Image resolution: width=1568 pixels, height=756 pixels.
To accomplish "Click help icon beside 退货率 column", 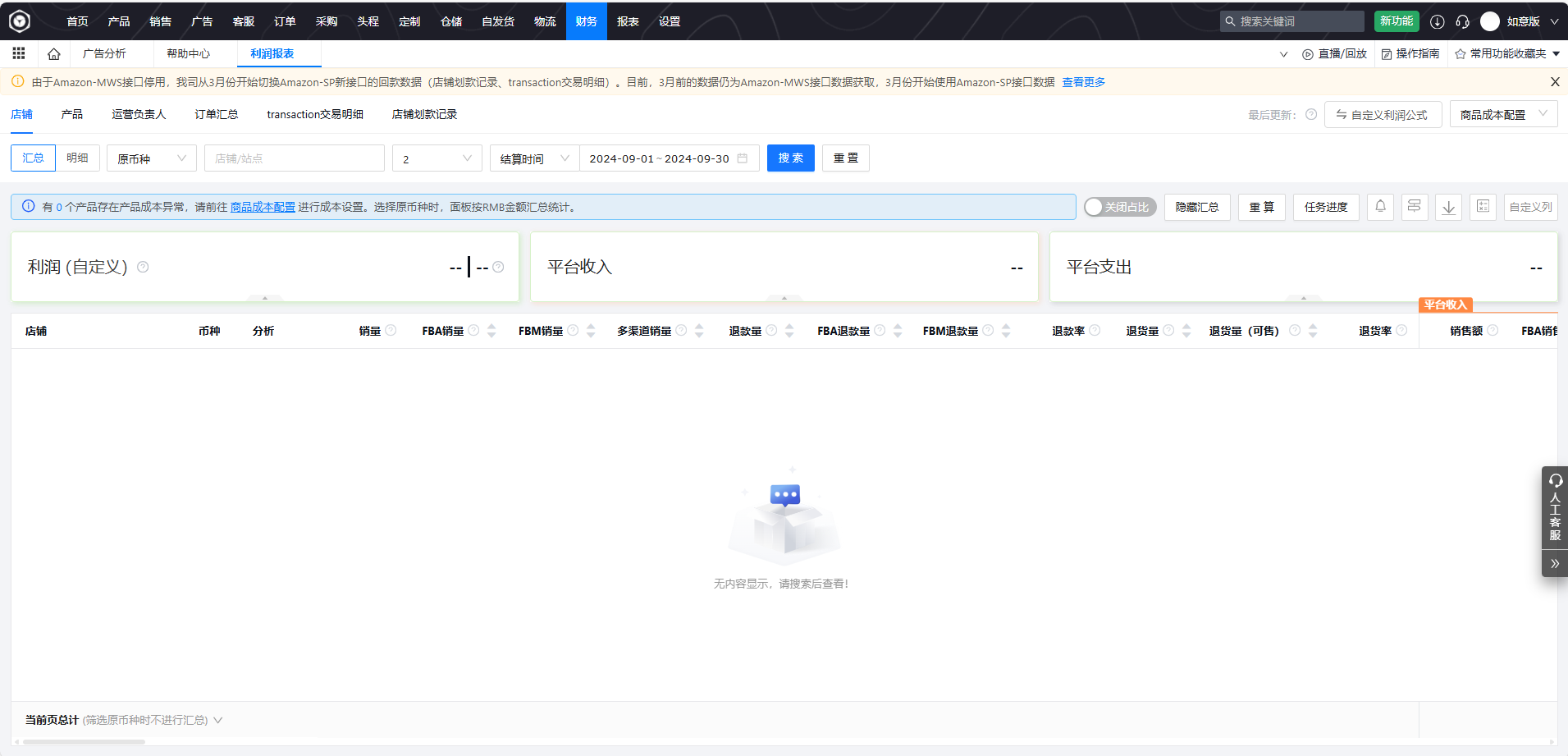I will tap(1401, 330).
